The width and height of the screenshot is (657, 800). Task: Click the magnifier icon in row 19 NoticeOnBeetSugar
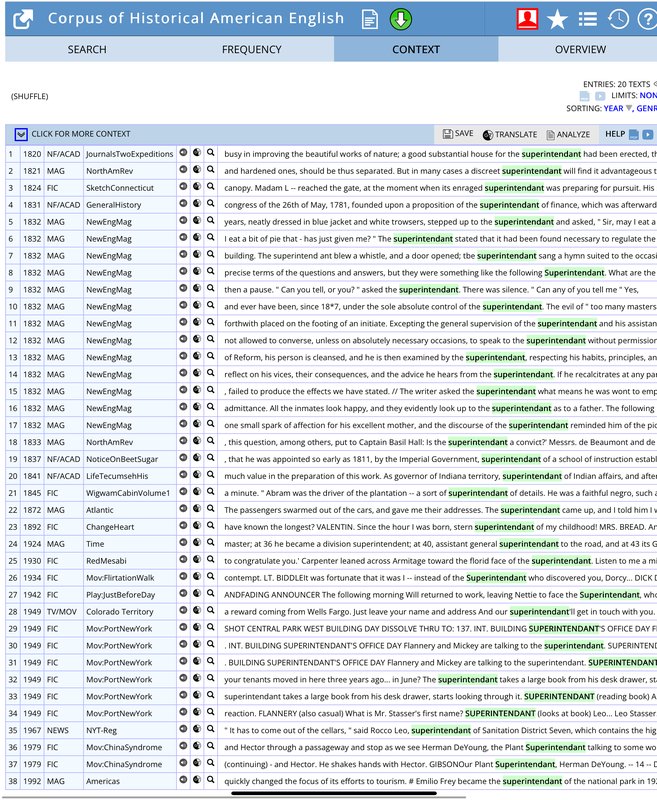210,458
